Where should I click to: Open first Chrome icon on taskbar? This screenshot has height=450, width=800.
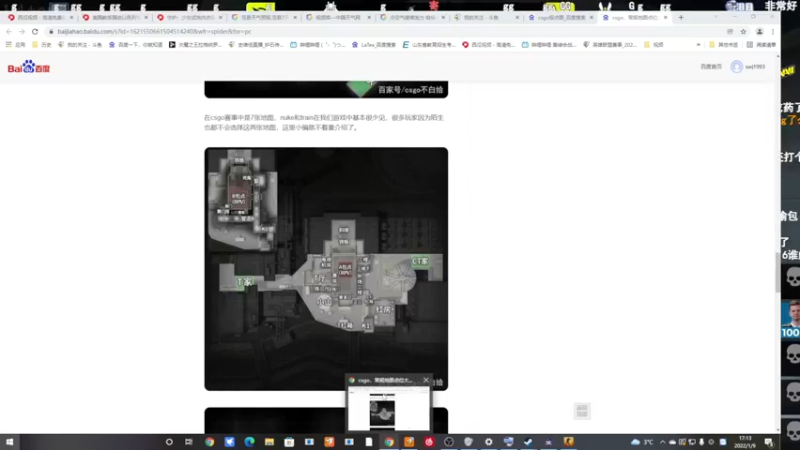tap(209, 442)
